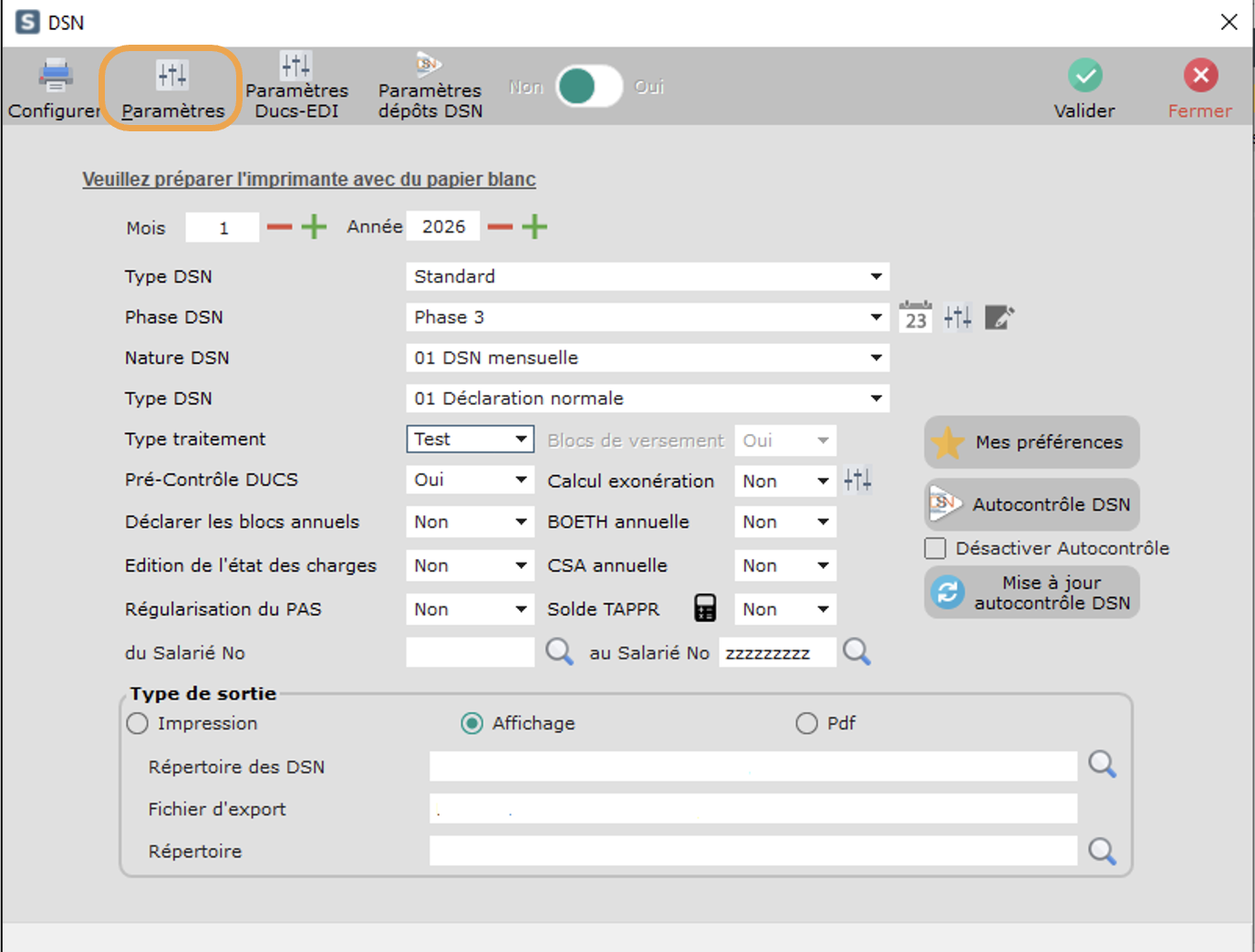Image resolution: width=1255 pixels, height=952 pixels.
Task: Open Mes préférences button
Action: (x=1032, y=442)
